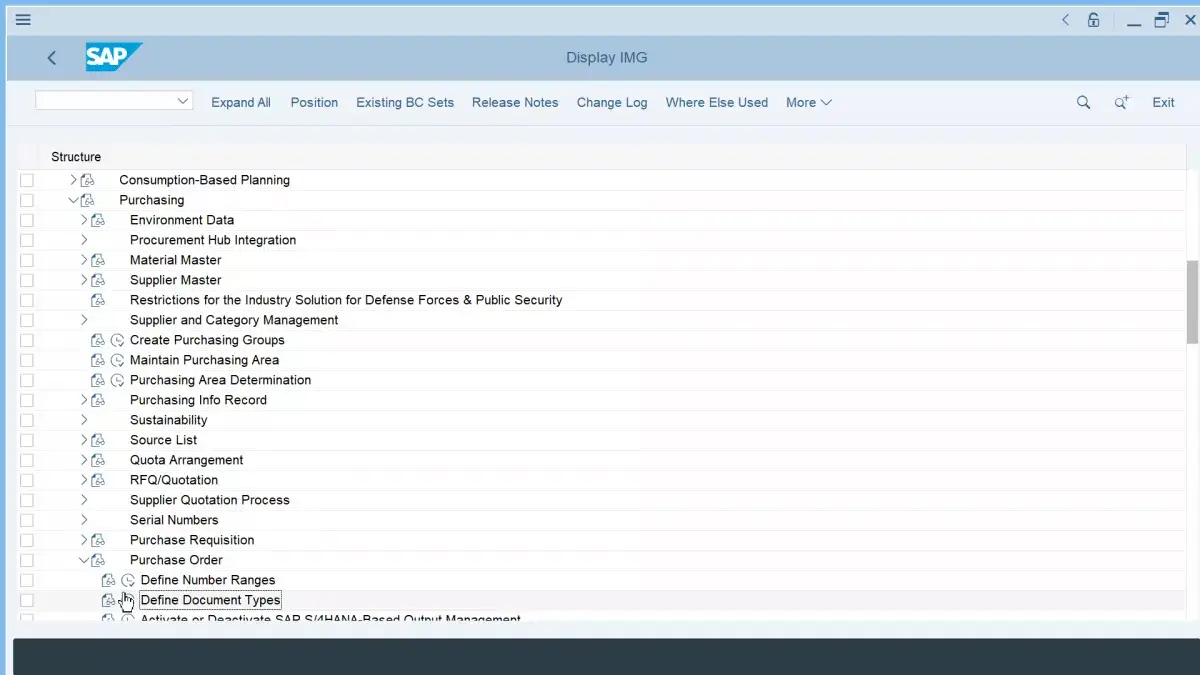Click the Find Next magnifier-plus icon
The height and width of the screenshot is (675, 1200).
pos(1122,102)
